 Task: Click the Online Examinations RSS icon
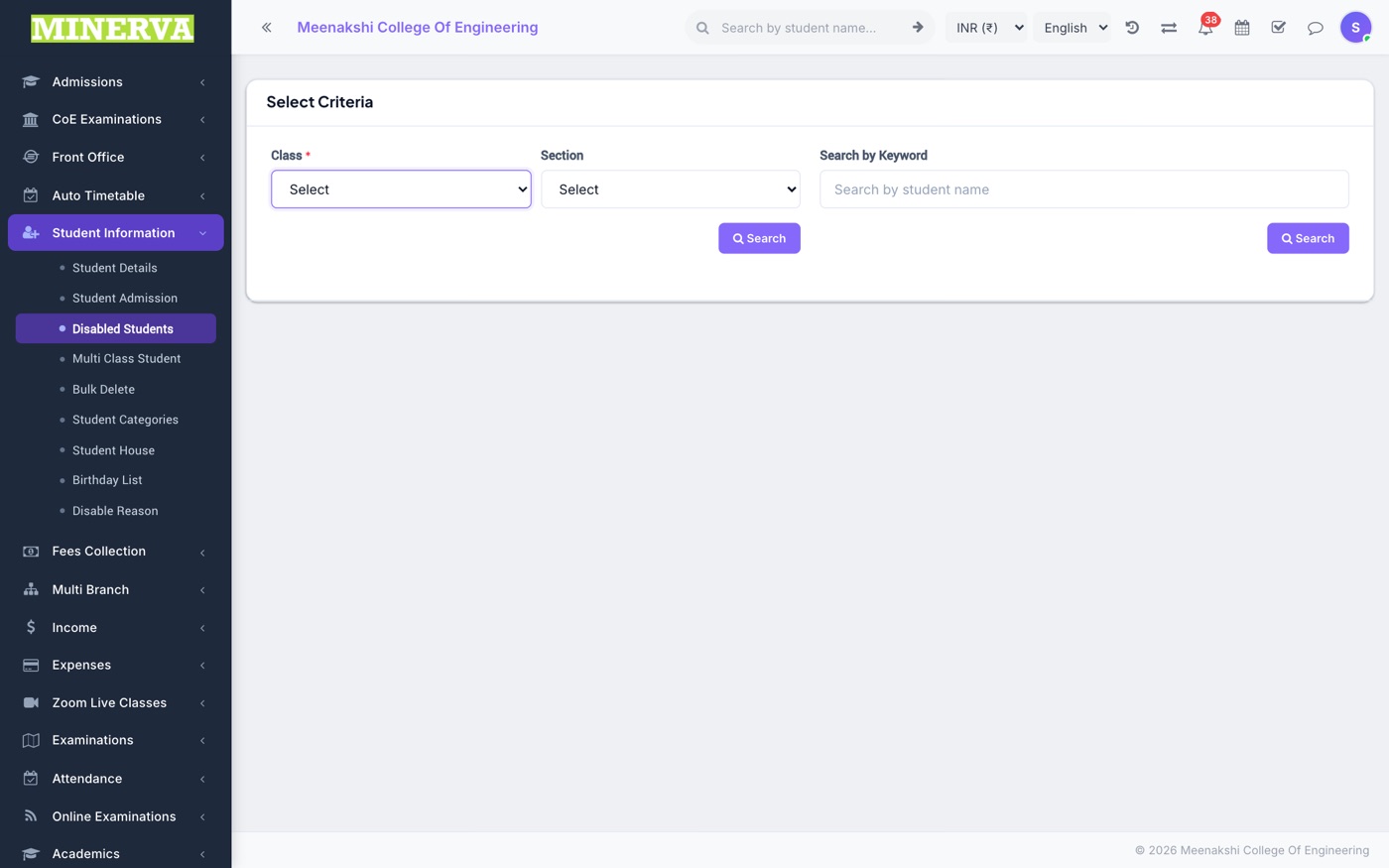click(31, 816)
